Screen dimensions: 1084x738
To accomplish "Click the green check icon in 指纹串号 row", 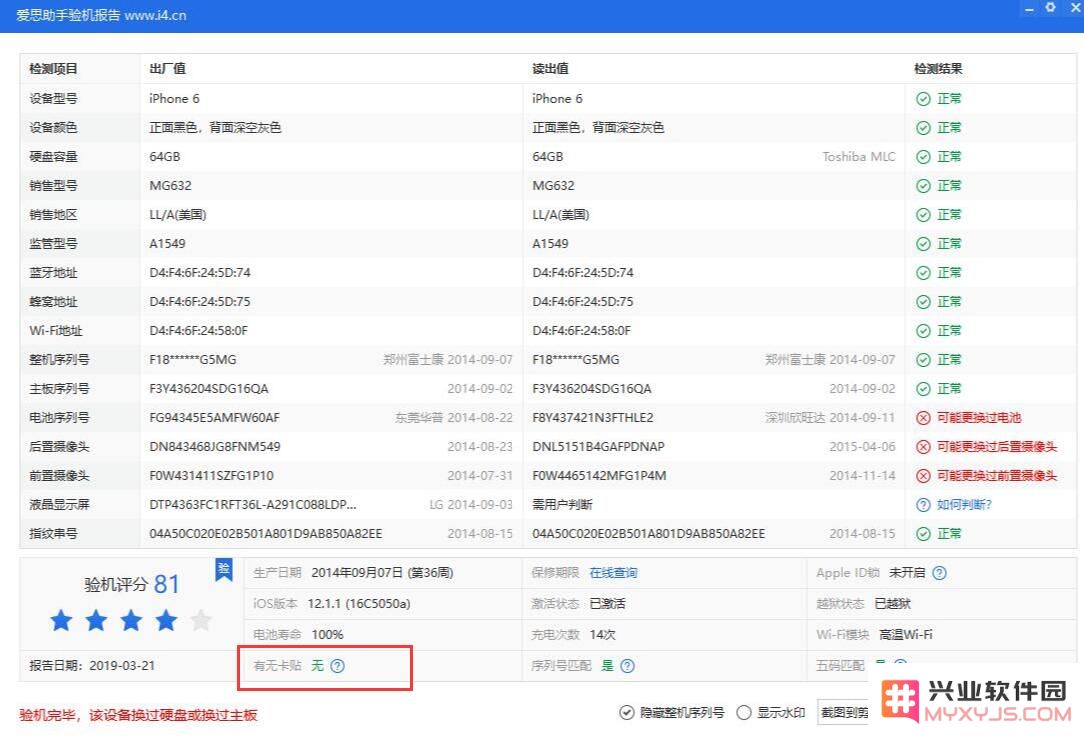I will [923, 534].
